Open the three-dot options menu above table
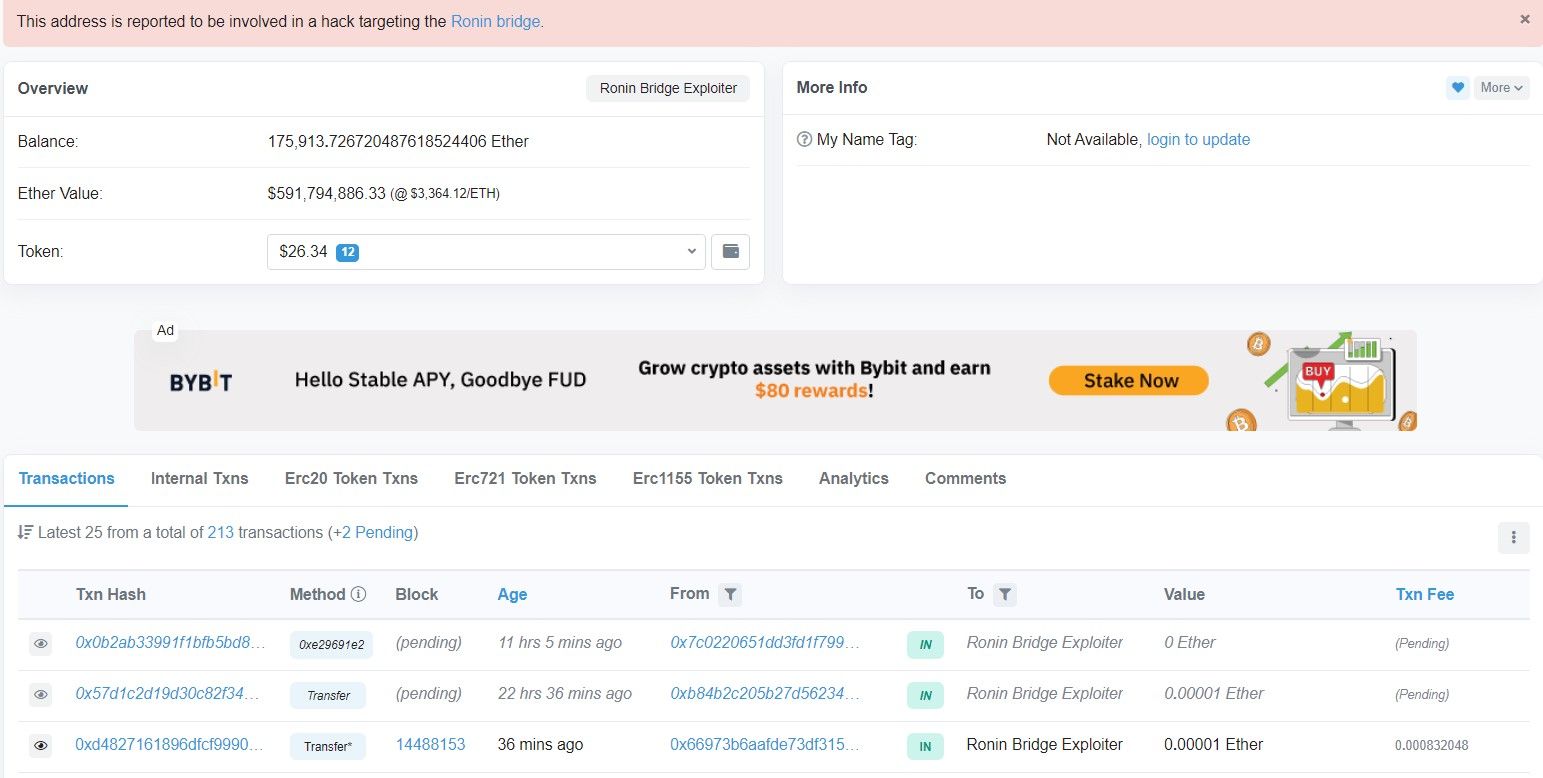The width and height of the screenshot is (1543, 778). pos(1513,538)
